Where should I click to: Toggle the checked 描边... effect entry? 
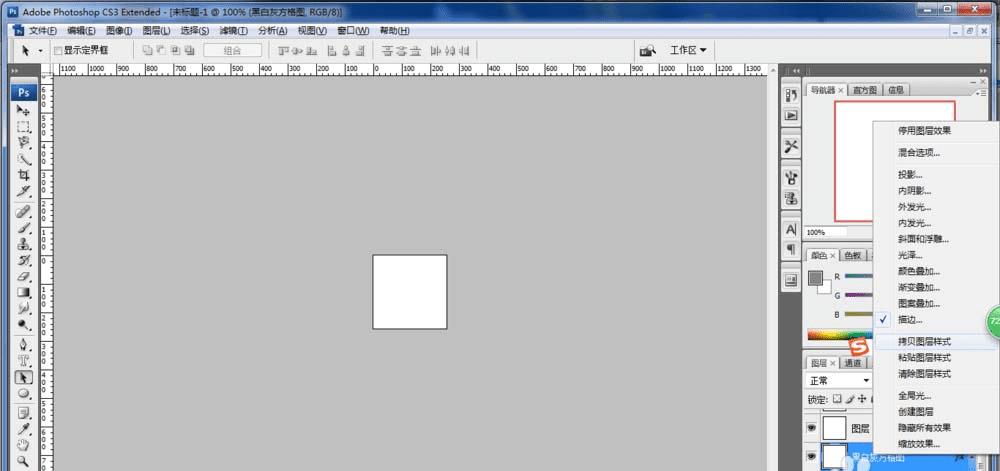[x=935, y=319]
